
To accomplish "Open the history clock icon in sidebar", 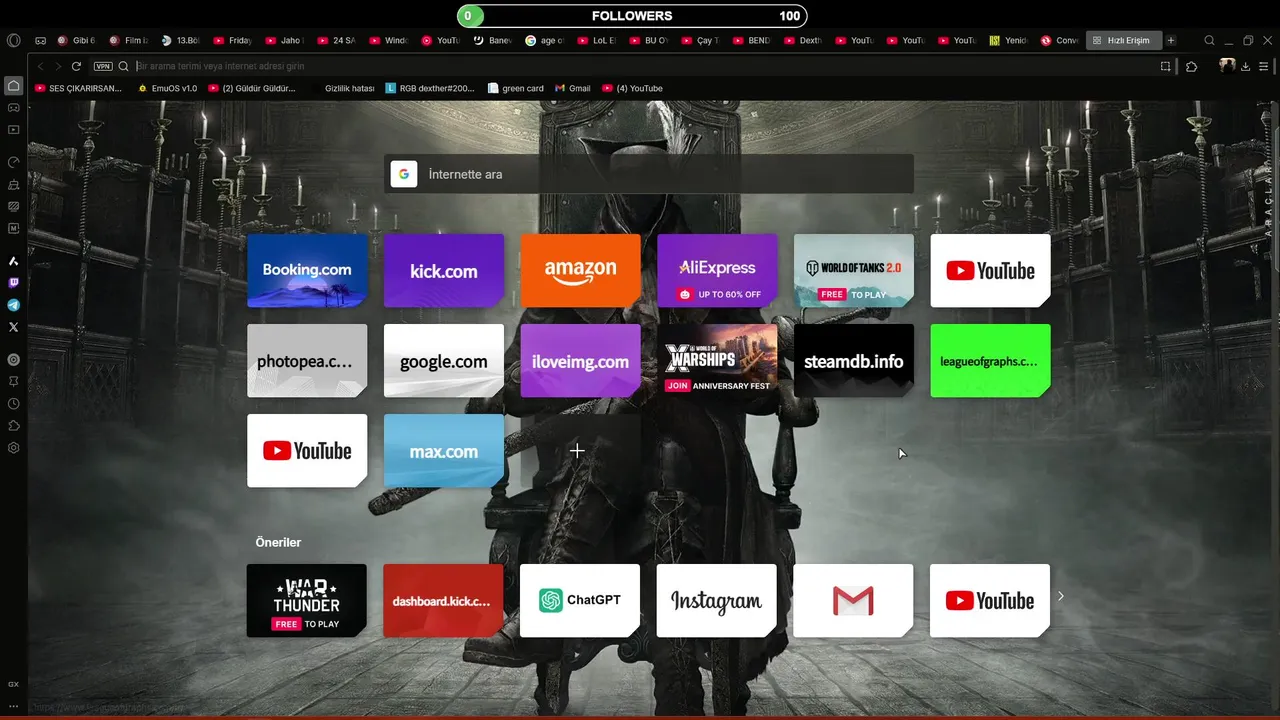I will coord(13,404).
